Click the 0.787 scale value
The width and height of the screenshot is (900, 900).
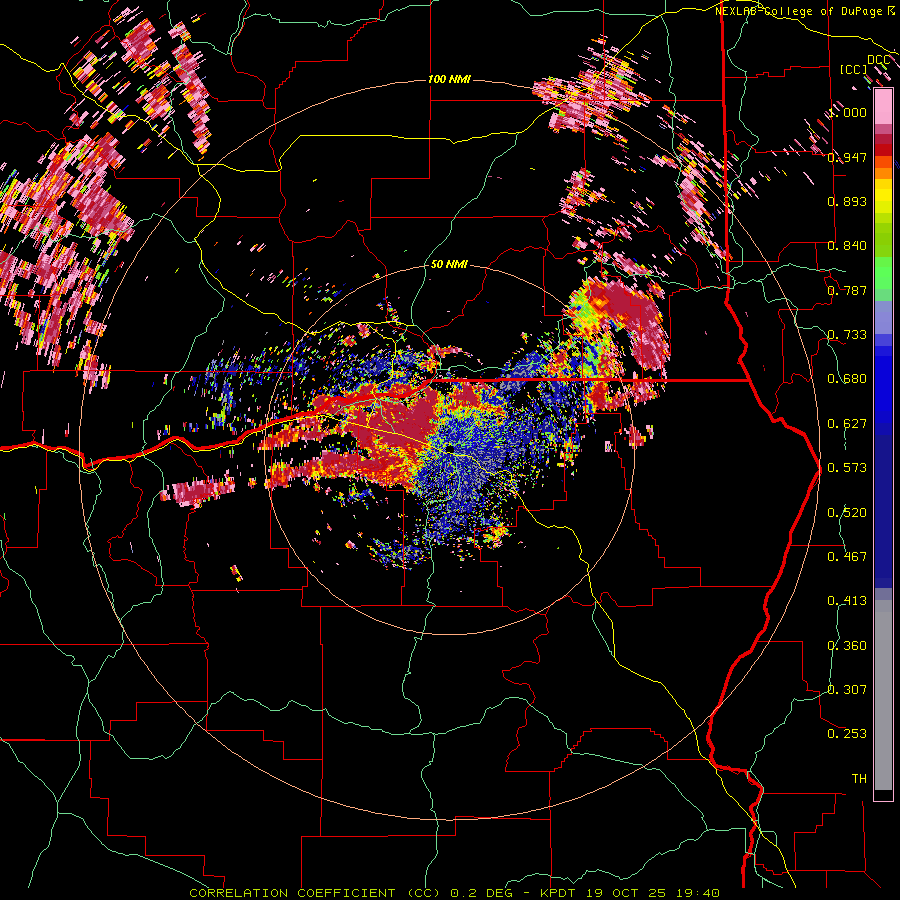pos(847,290)
